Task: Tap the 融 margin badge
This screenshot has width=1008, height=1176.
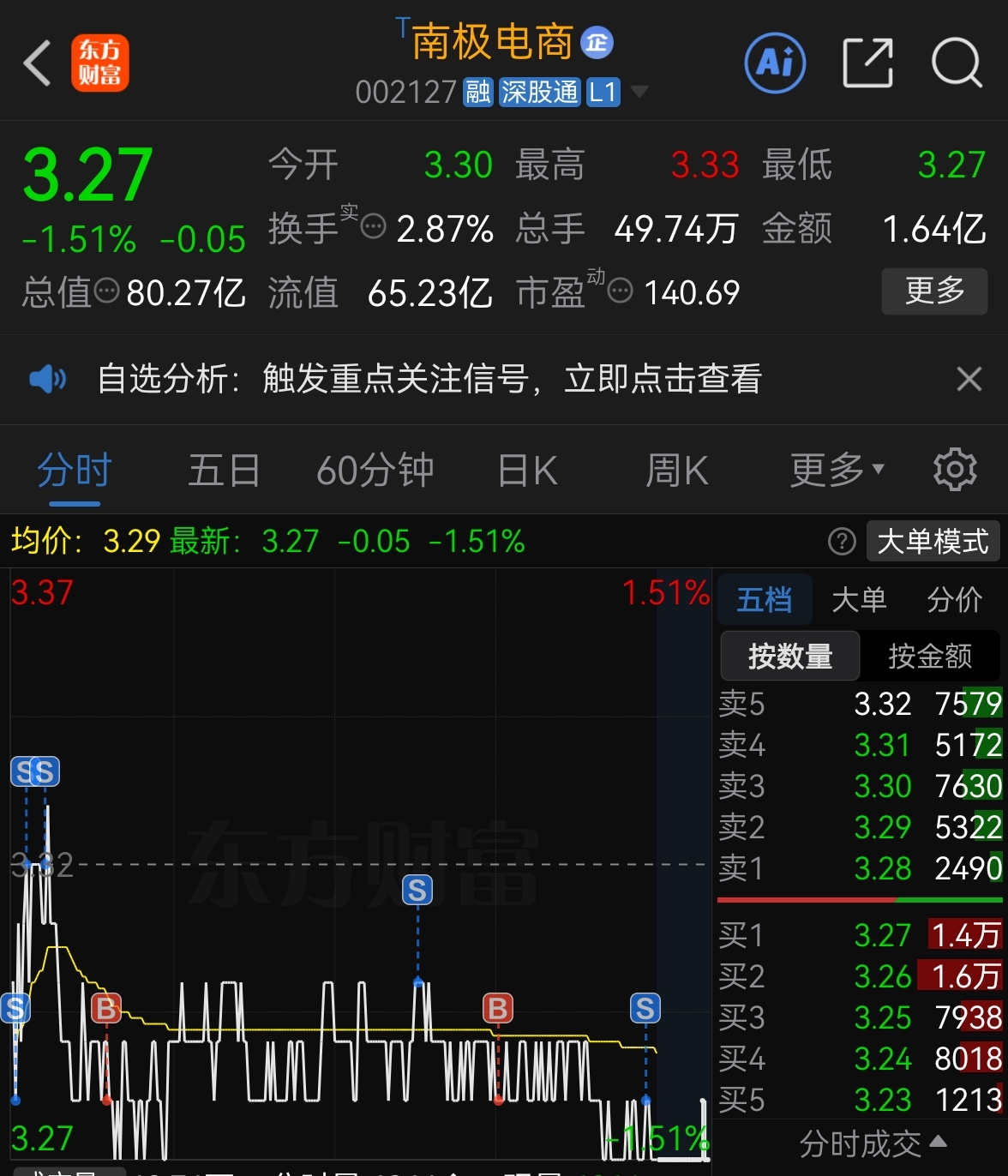Action: tap(478, 92)
